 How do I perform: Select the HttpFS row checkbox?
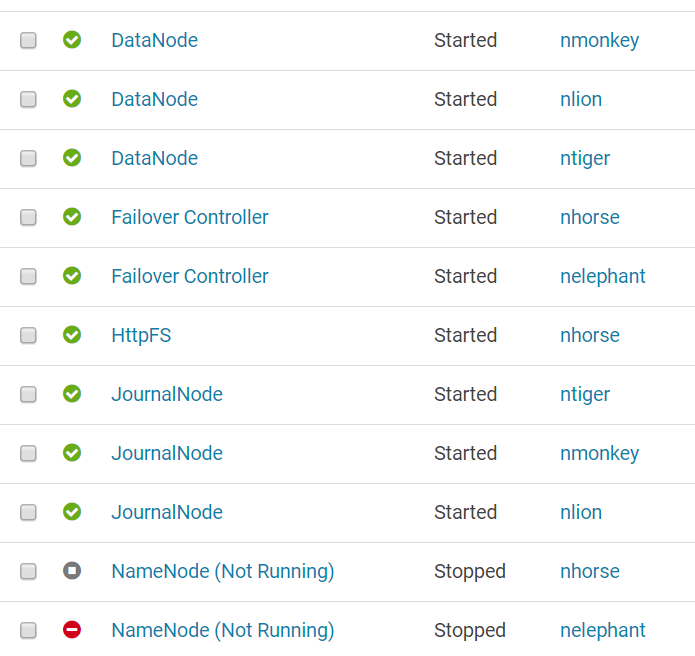(28, 335)
